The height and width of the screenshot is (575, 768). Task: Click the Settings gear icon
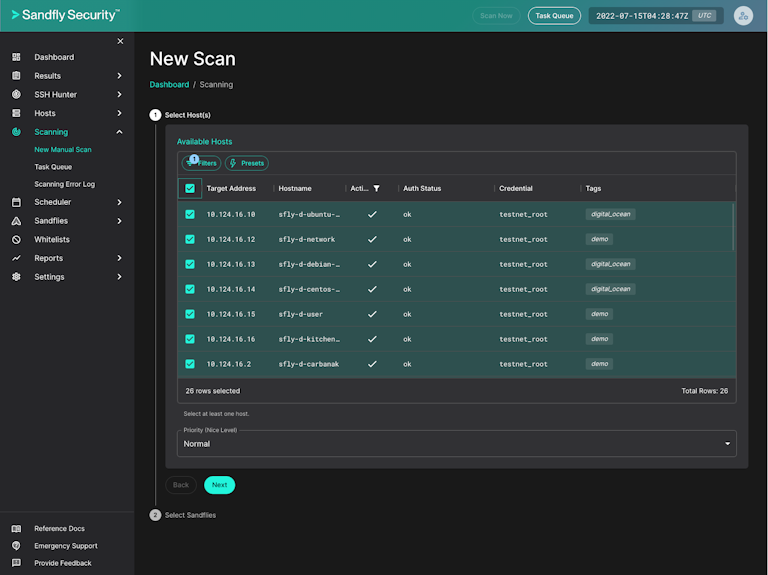16,277
